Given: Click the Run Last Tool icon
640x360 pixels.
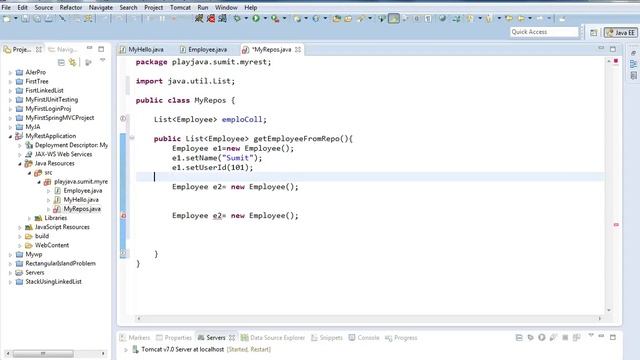Looking at the screenshot, I should (275, 18).
